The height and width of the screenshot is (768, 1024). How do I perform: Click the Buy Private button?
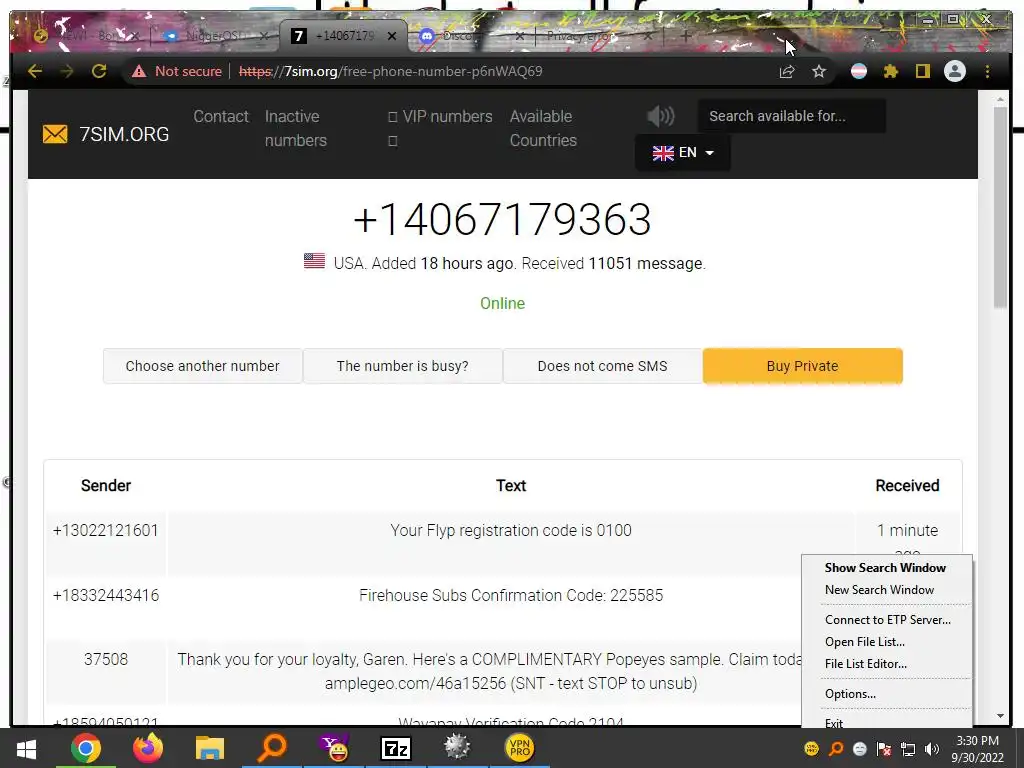803,366
